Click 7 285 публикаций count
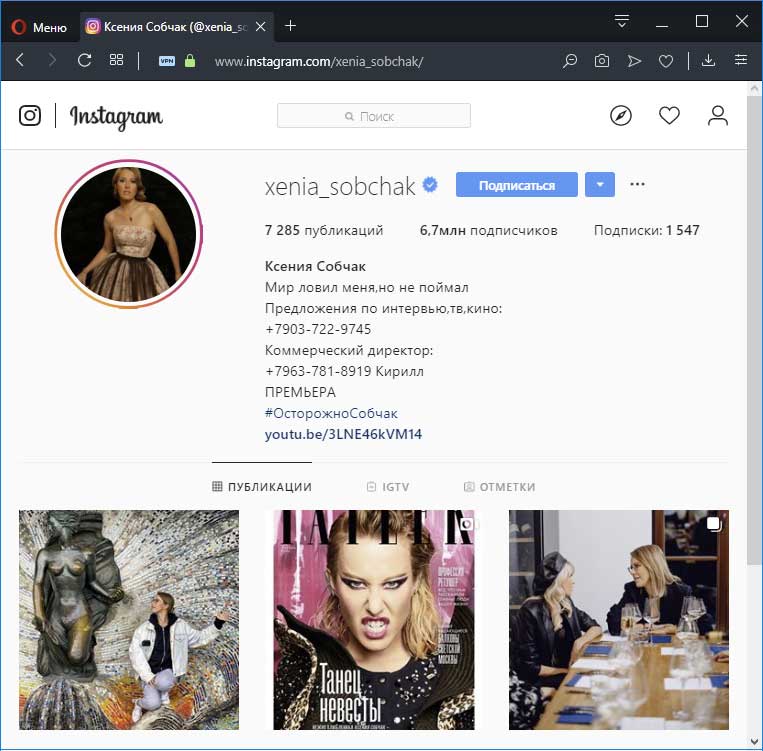 click(324, 230)
